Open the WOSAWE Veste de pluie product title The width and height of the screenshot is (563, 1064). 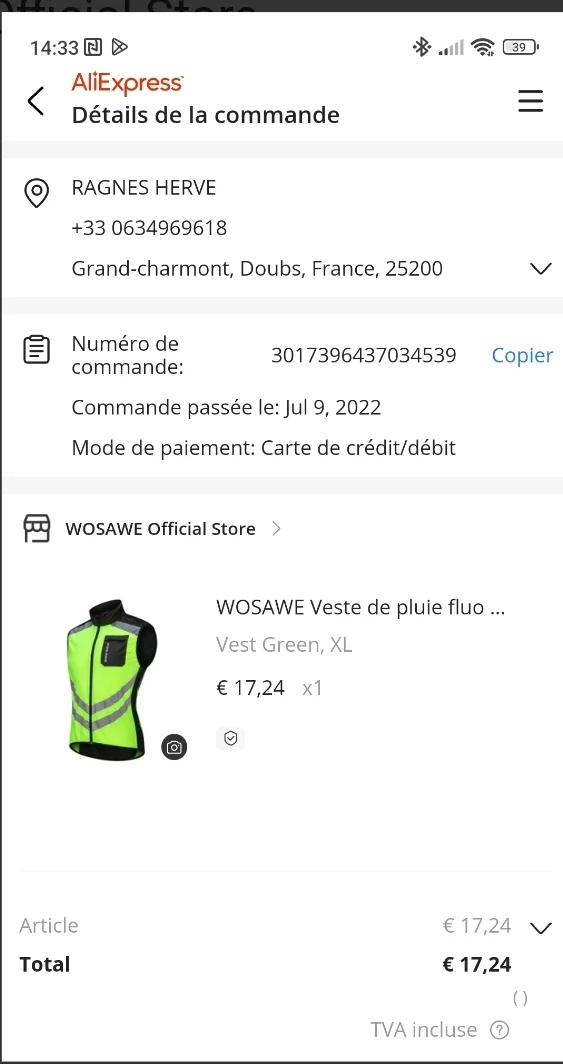360,607
